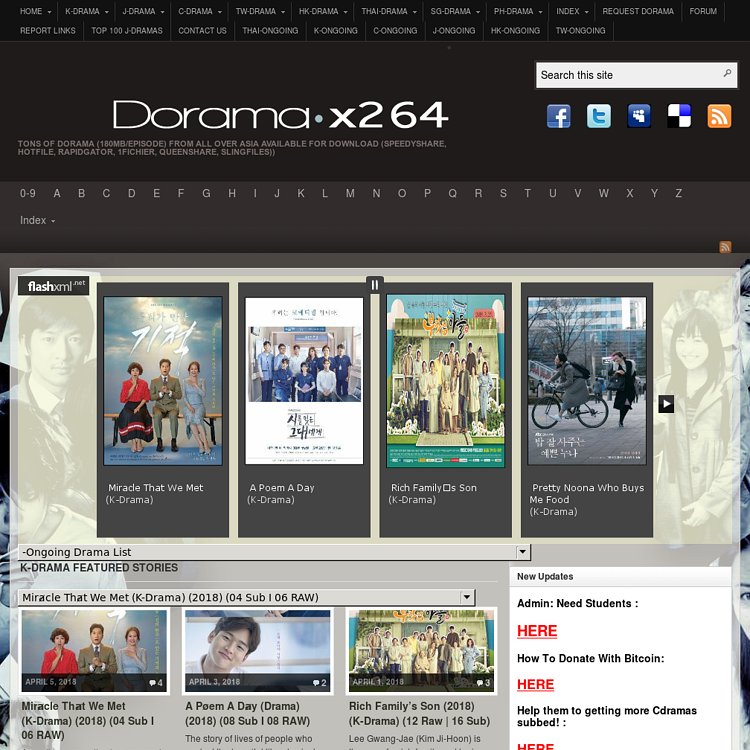The height and width of the screenshot is (750, 750).
Task: Click the flashxml.net logo badge
Action: (x=54, y=286)
